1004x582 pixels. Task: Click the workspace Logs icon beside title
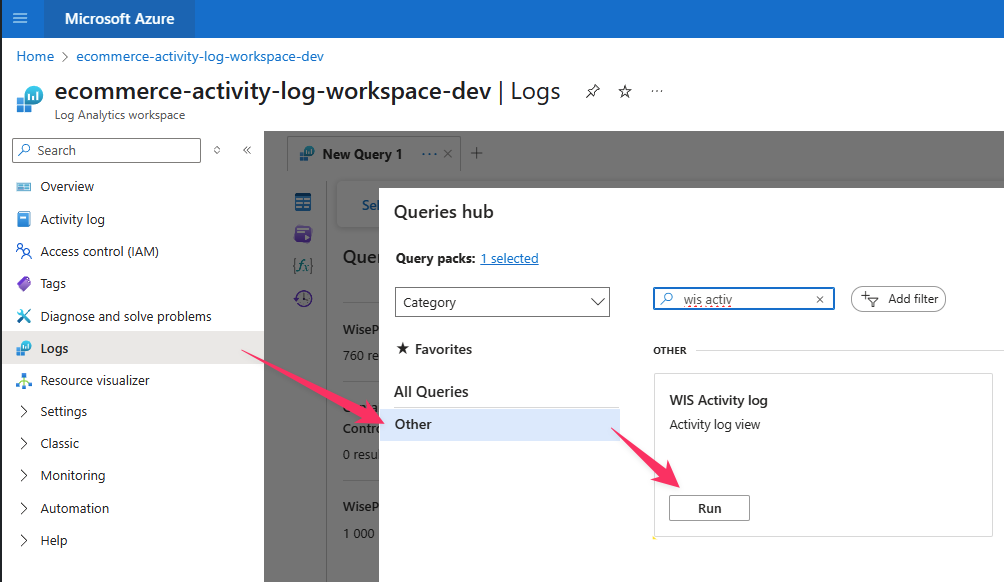(29, 99)
